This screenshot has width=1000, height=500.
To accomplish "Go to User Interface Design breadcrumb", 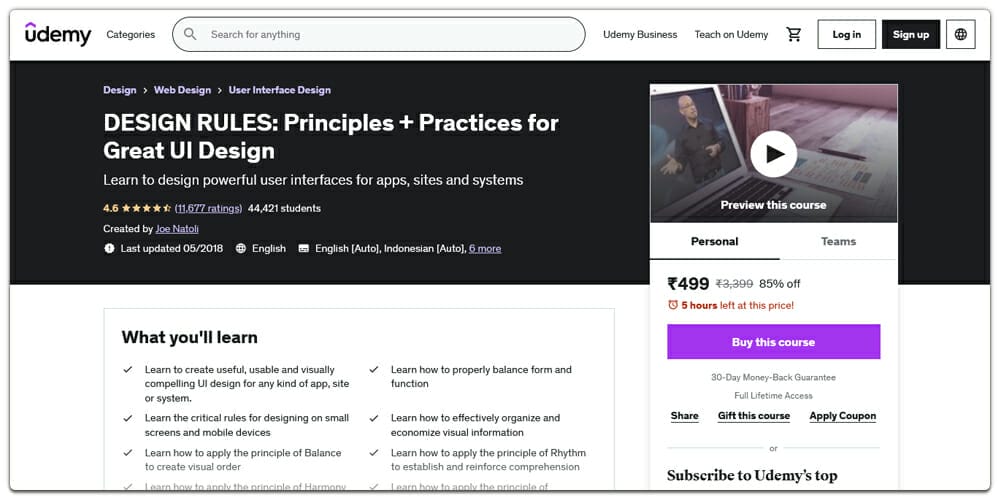I will pos(280,90).
